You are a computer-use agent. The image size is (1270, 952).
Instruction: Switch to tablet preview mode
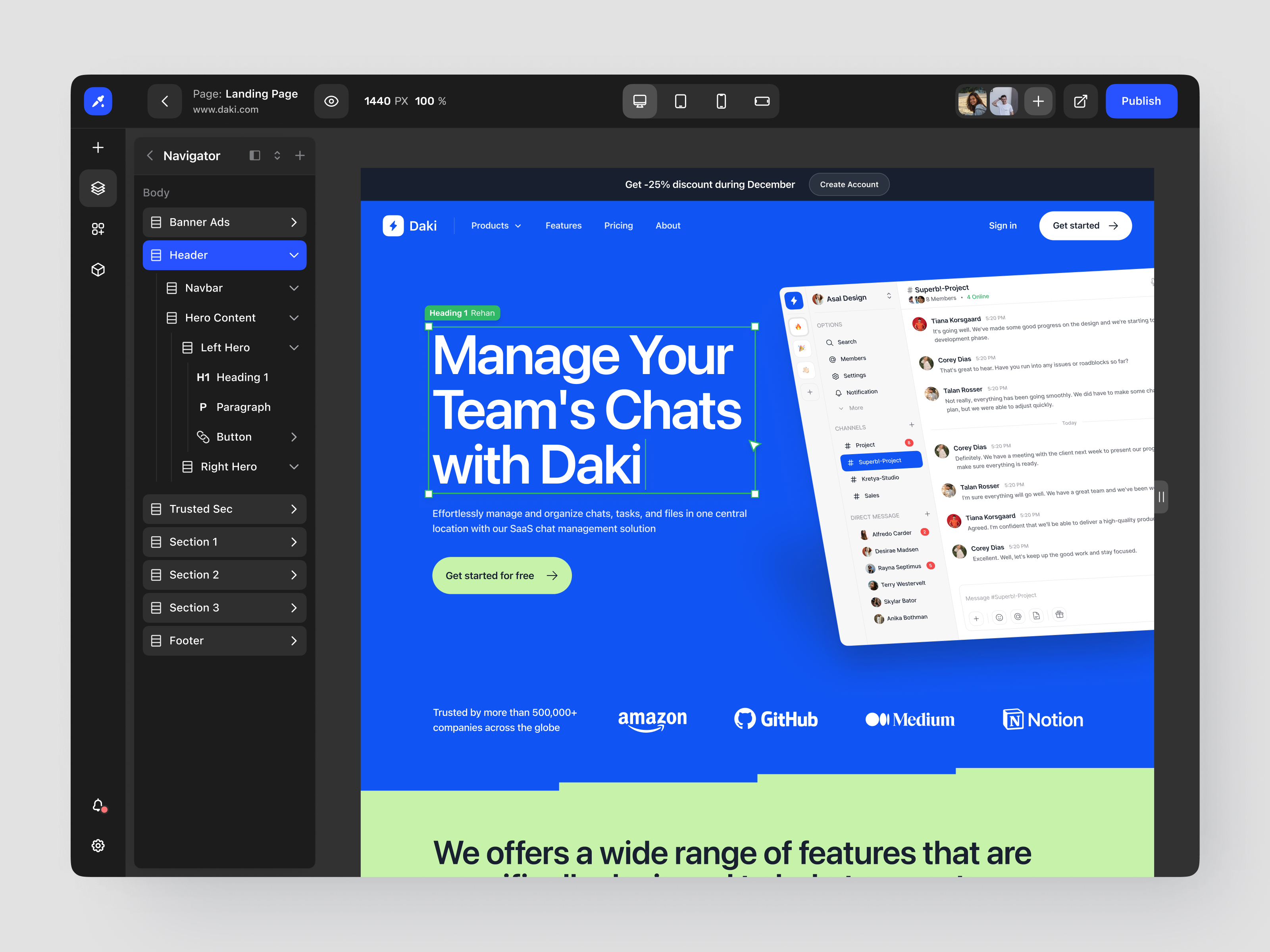[x=680, y=101]
